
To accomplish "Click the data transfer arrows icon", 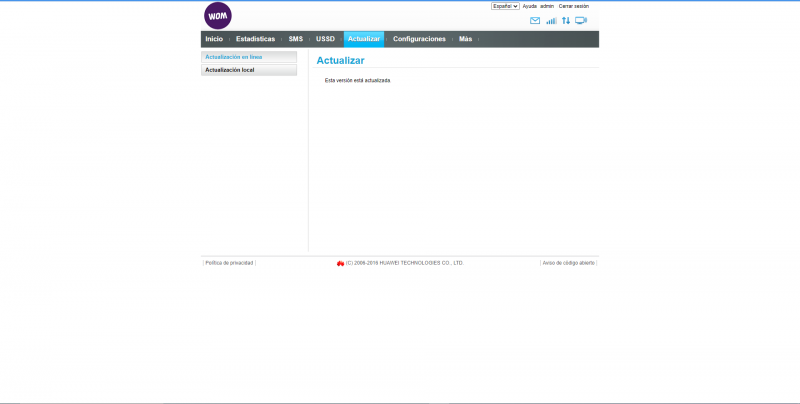I will tap(566, 20).
